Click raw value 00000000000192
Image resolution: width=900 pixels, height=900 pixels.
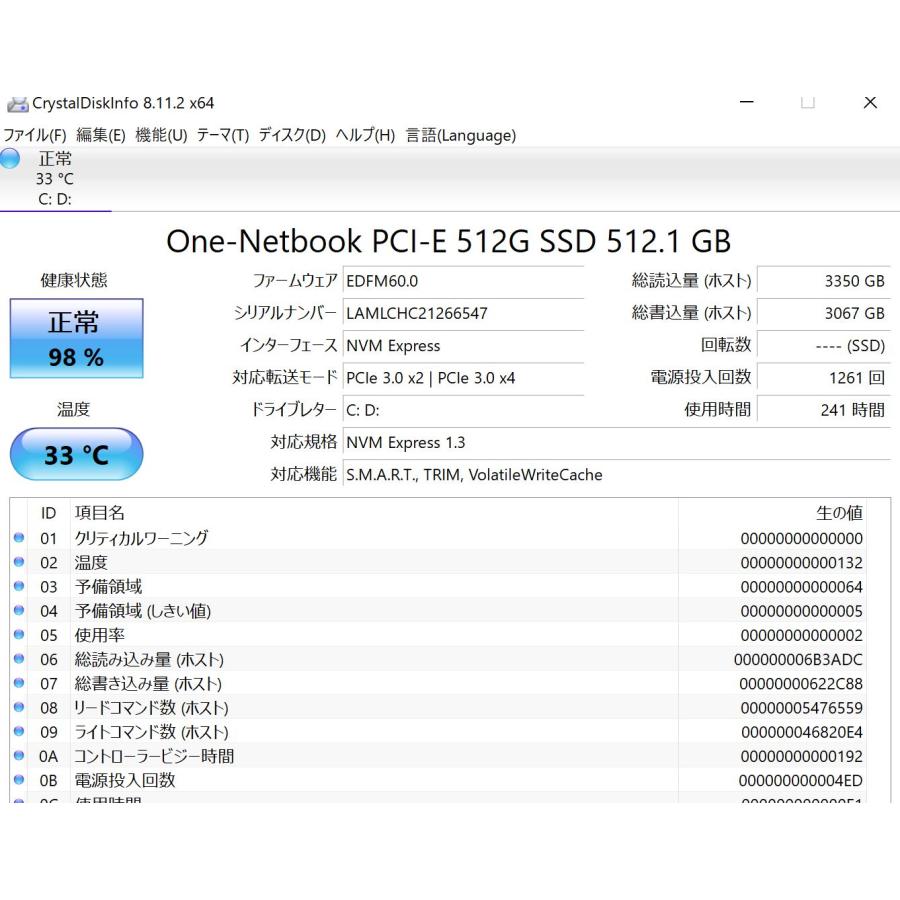tap(801, 756)
